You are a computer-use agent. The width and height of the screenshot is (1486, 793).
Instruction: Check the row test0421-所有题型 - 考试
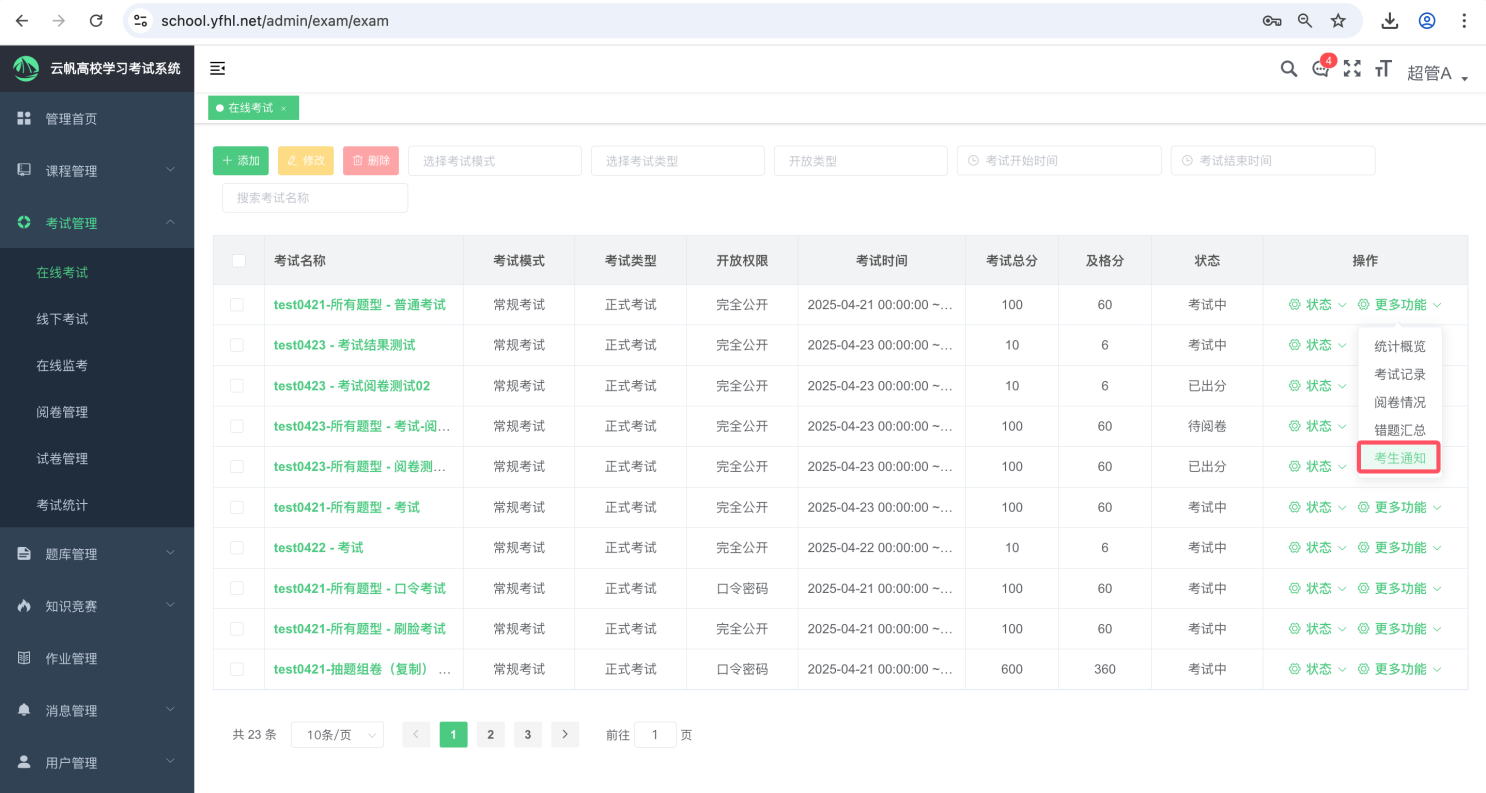(x=237, y=507)
